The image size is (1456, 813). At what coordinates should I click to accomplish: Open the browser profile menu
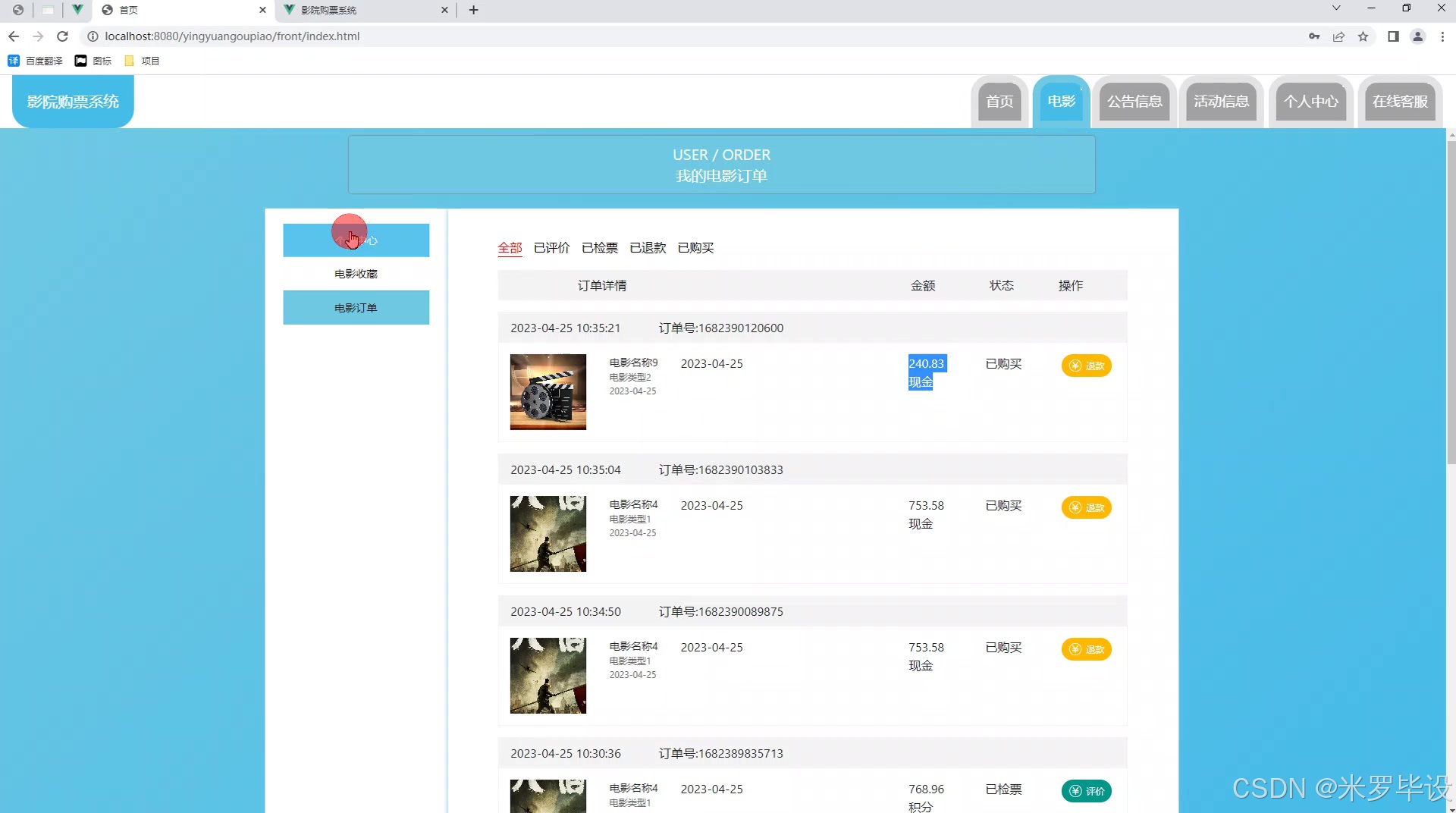click(x=1417, y=36)
